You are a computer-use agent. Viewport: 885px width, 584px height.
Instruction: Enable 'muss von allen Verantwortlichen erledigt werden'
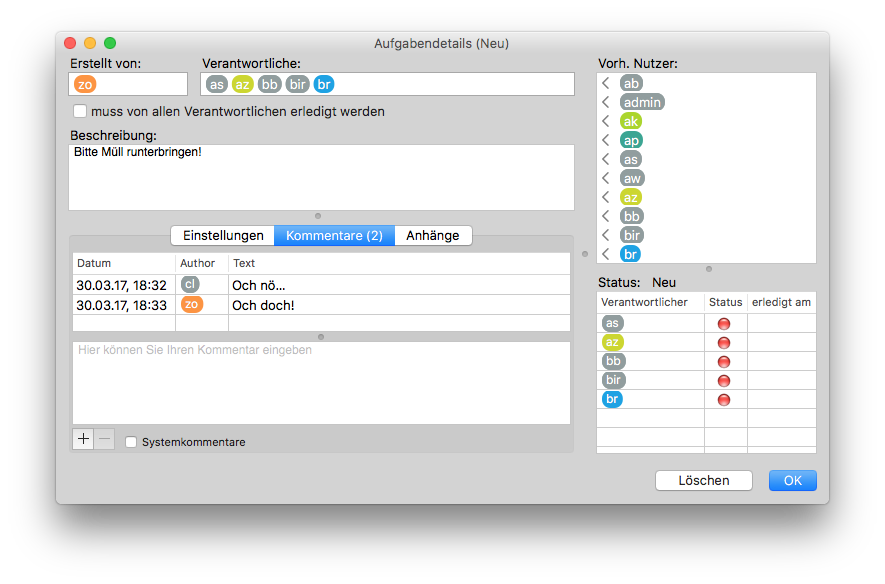click(80, 111)
